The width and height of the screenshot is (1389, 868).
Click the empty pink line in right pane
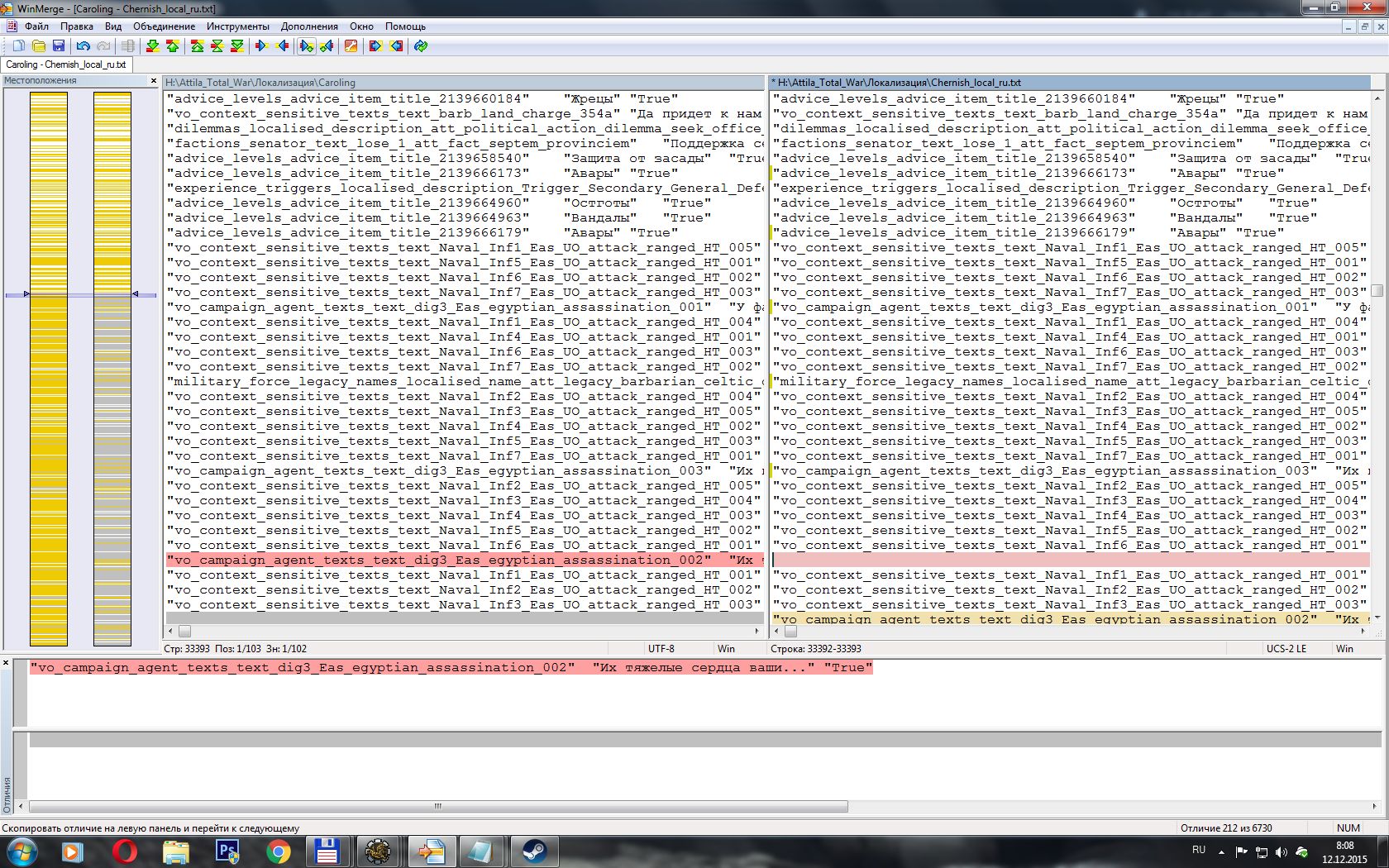click(1071, 560)
